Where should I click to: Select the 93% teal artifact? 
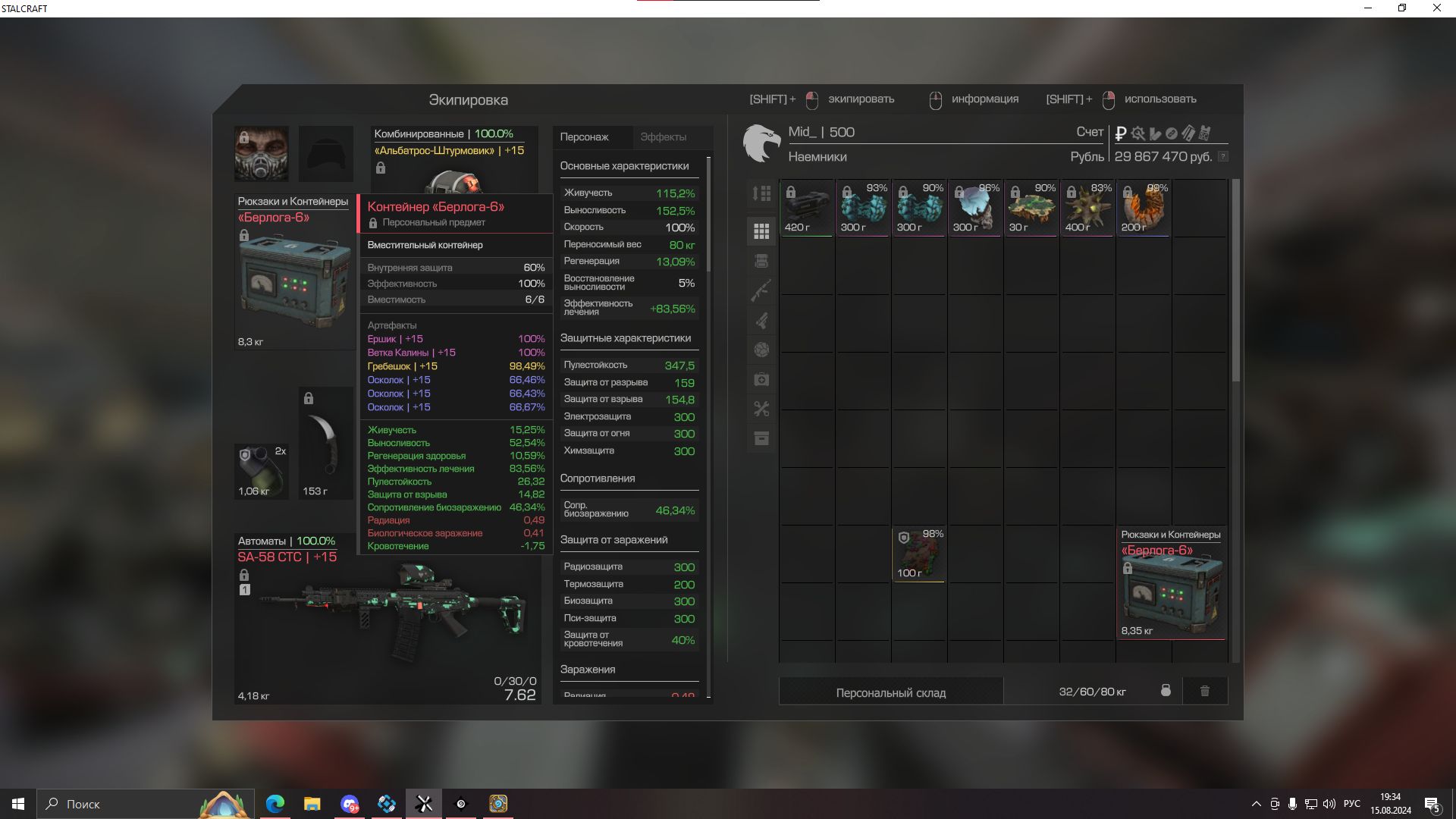tap(864, 208)
